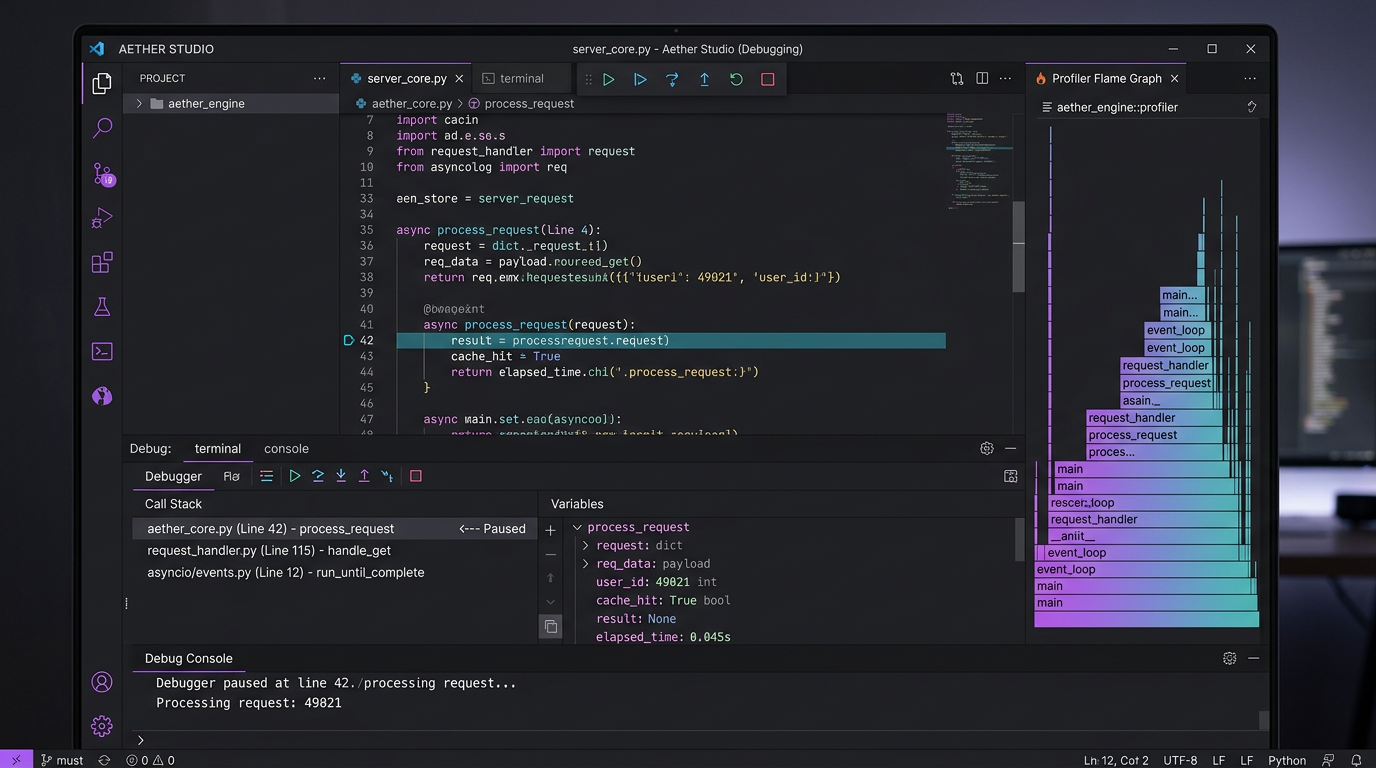Click the Search magnifier in the activity bar

[102, 128]
